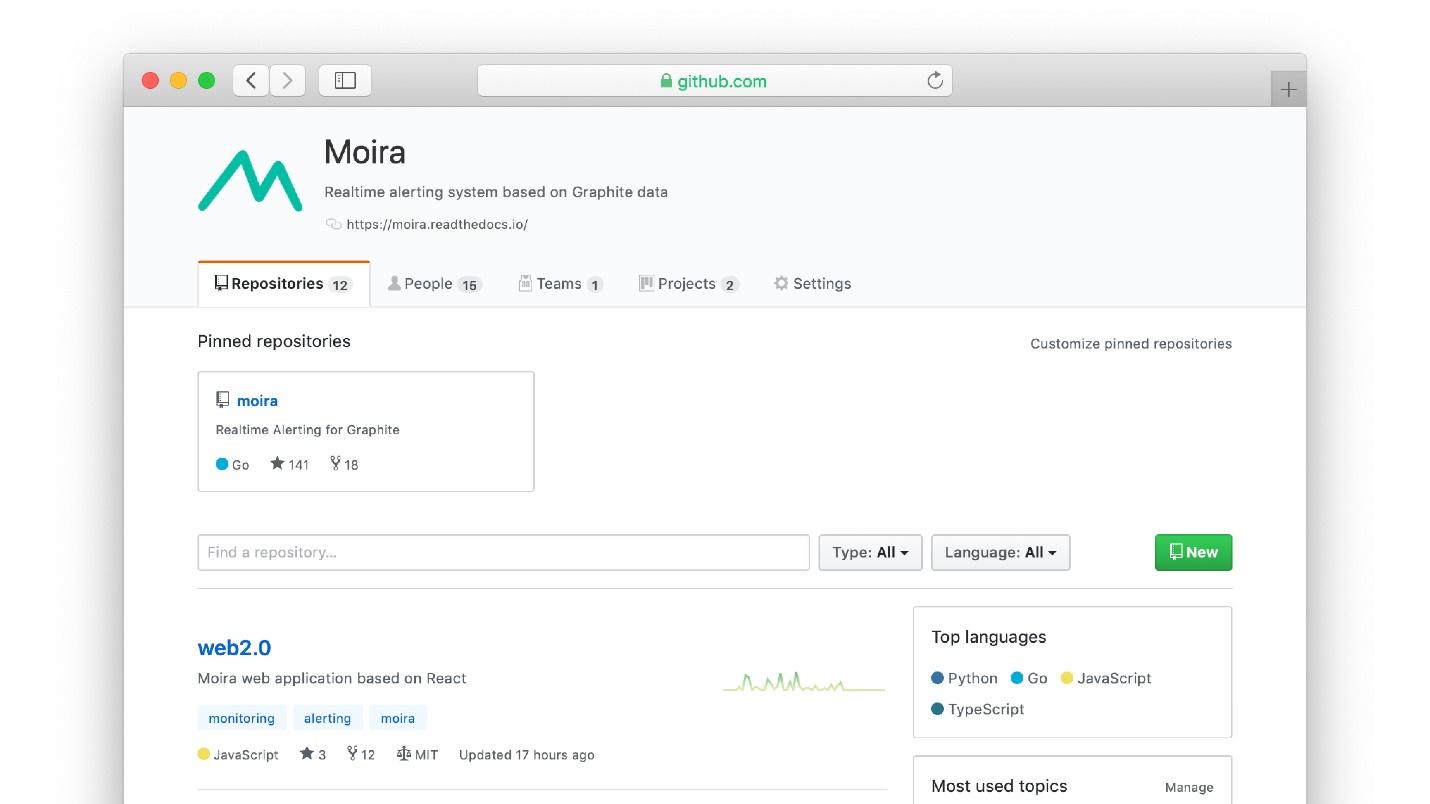Viewport: 1430px width, 804px height.
Task: Click the green New repository button
Action: pyautogui.click(x=1193, y=552)
